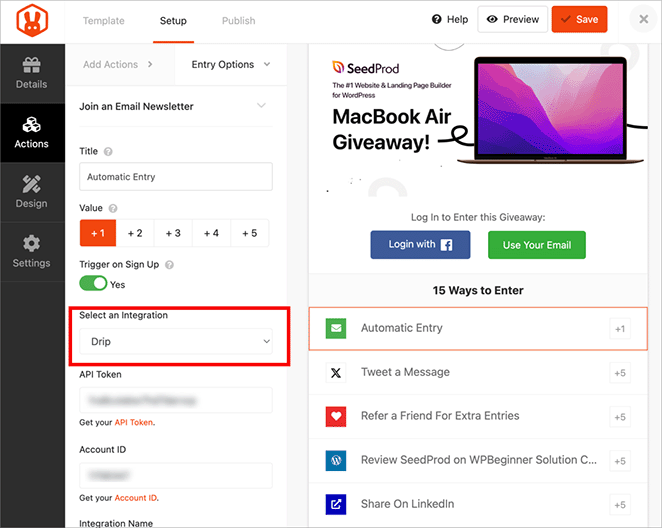Click the Help question mark icon
Image resolution: width=662 pixels, height=528 pixels.
click(437, 19)
